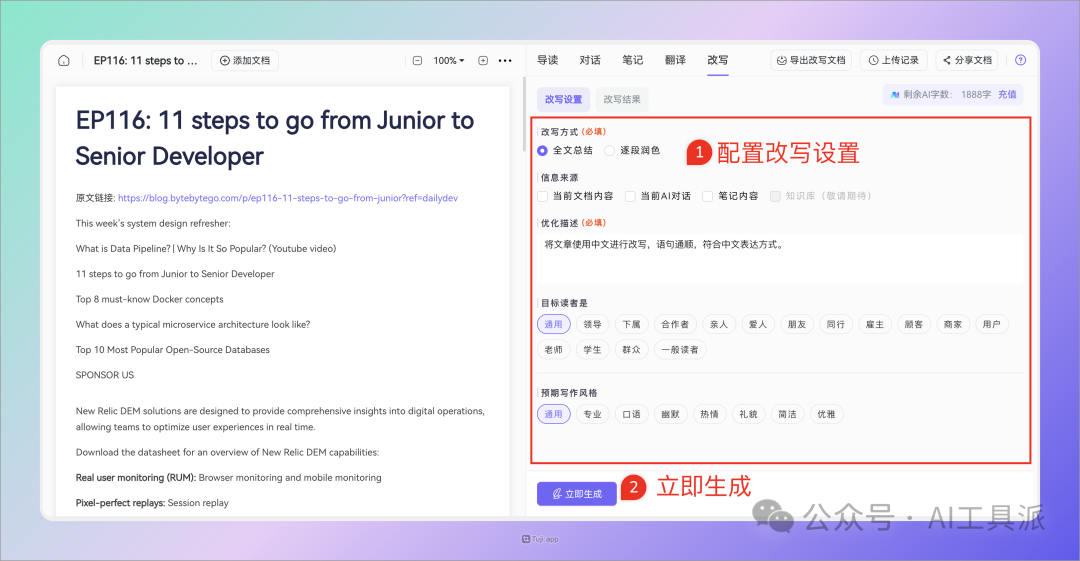Pick the 热情 writing style
1080x561 pixels.
point(709,414)
